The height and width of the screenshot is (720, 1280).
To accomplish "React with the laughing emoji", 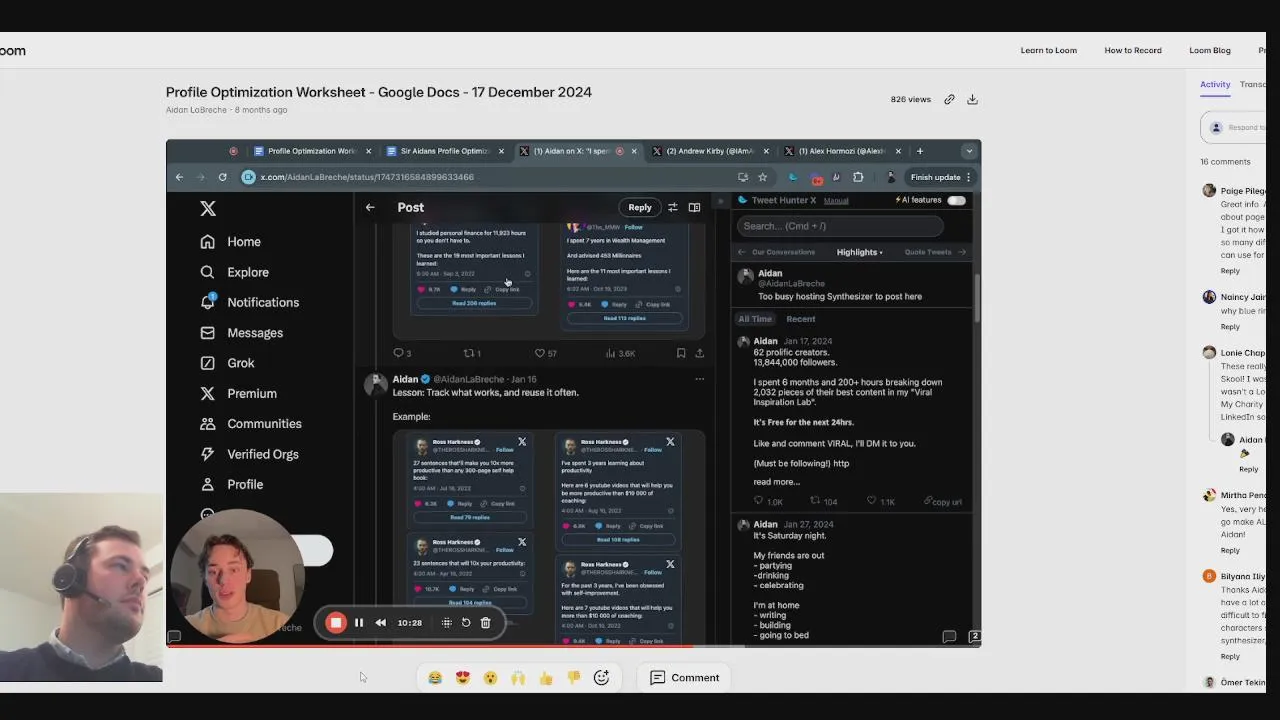I will [x=435, y=678].
